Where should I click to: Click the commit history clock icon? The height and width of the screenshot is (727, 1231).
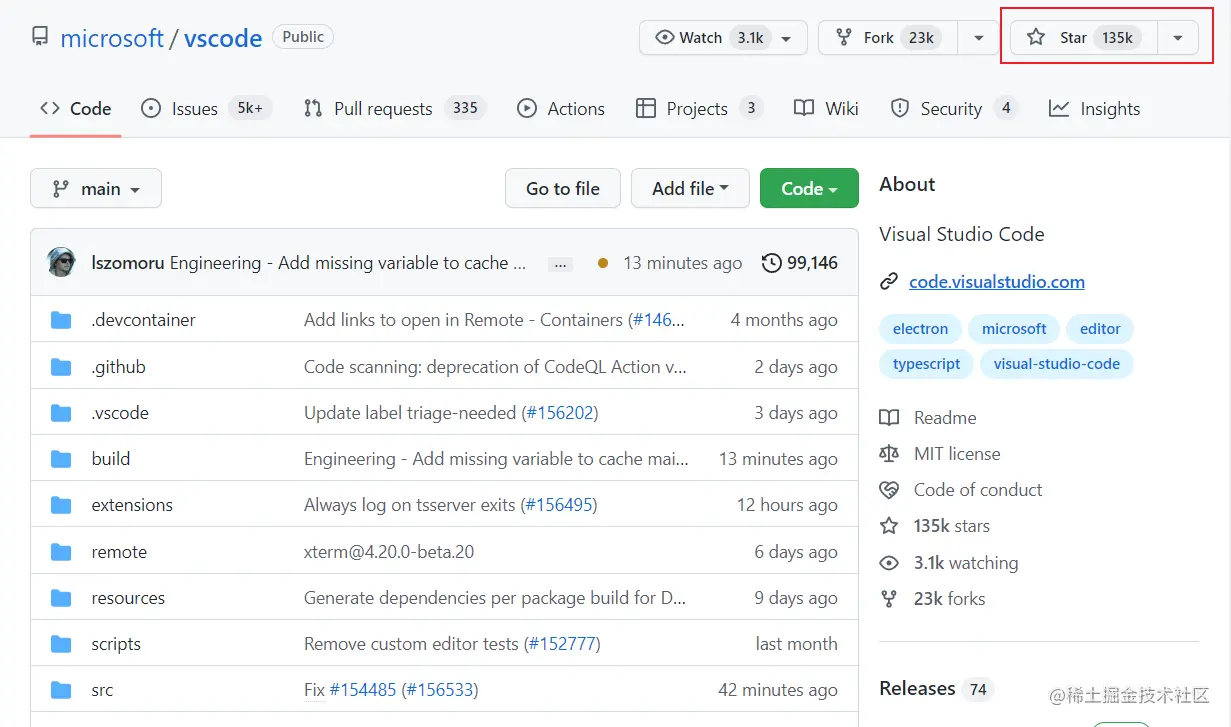point(771,263)
